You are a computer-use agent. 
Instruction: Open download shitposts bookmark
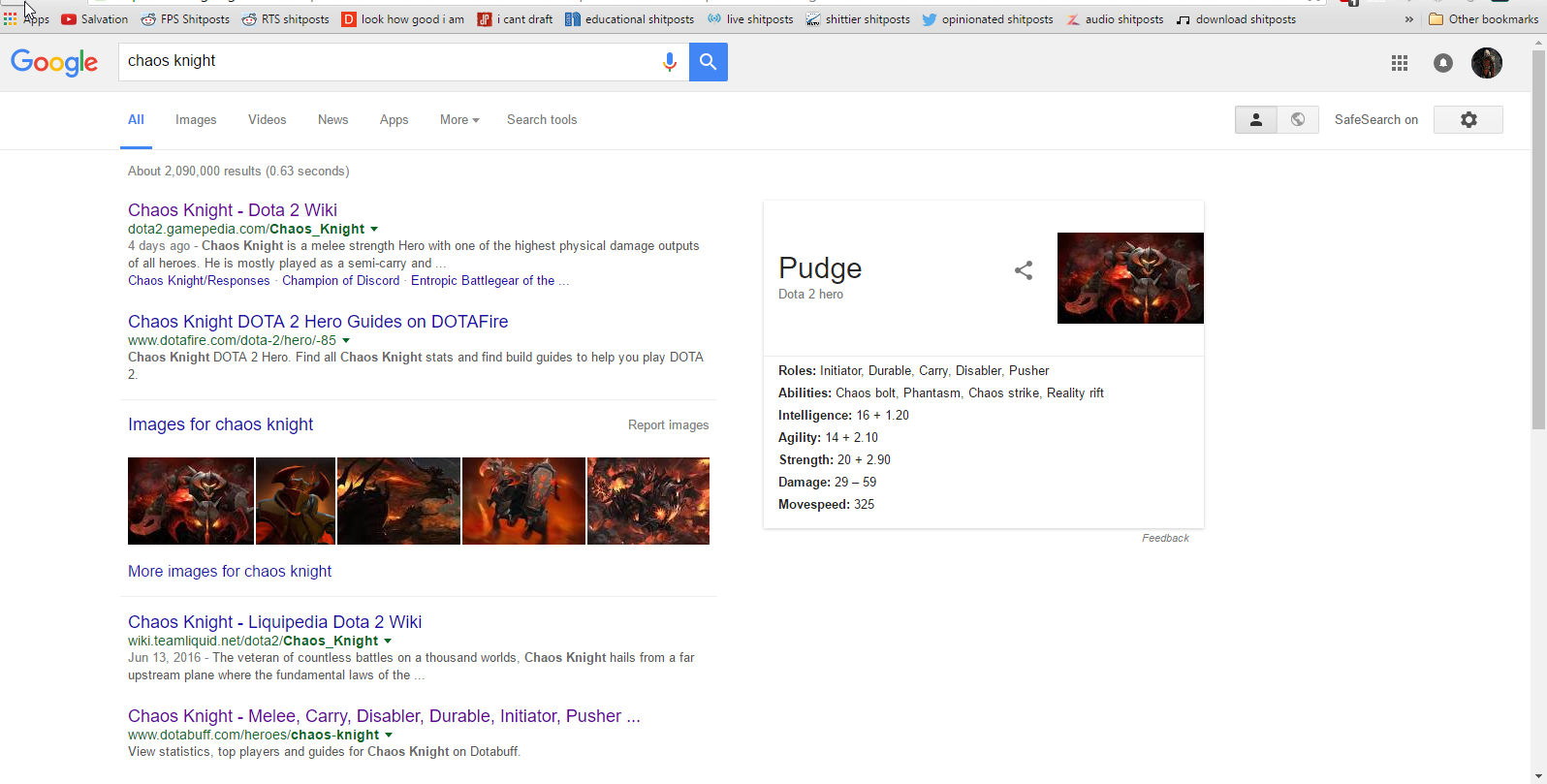click(1236, 19)
